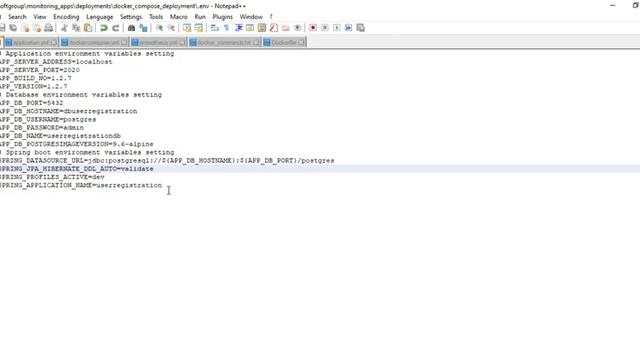Open the Replace dialog icon
The height and width of the screenshot is (360, 640).
tap(143, 28)
